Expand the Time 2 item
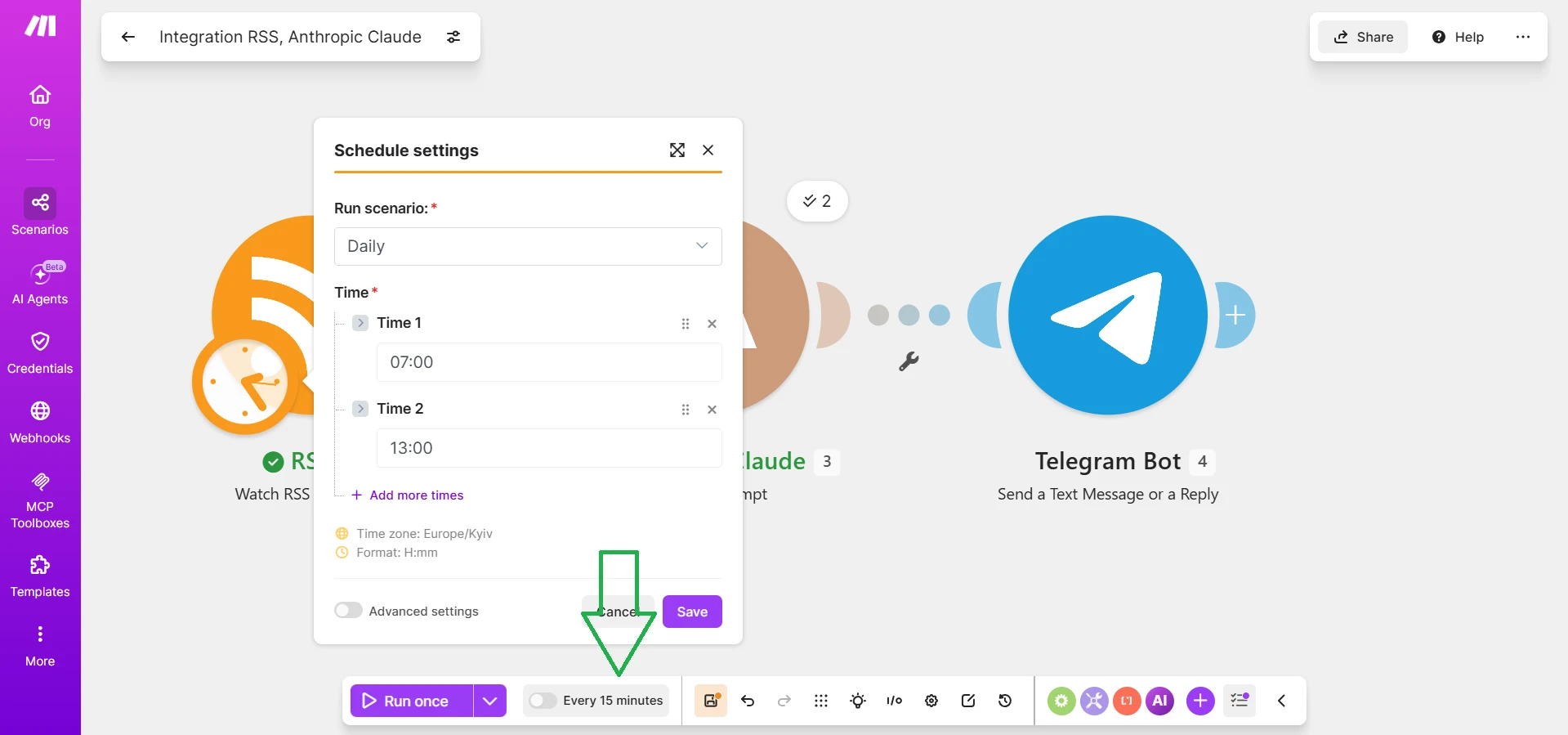This screenshot has width=1568, height=735. 360,409
